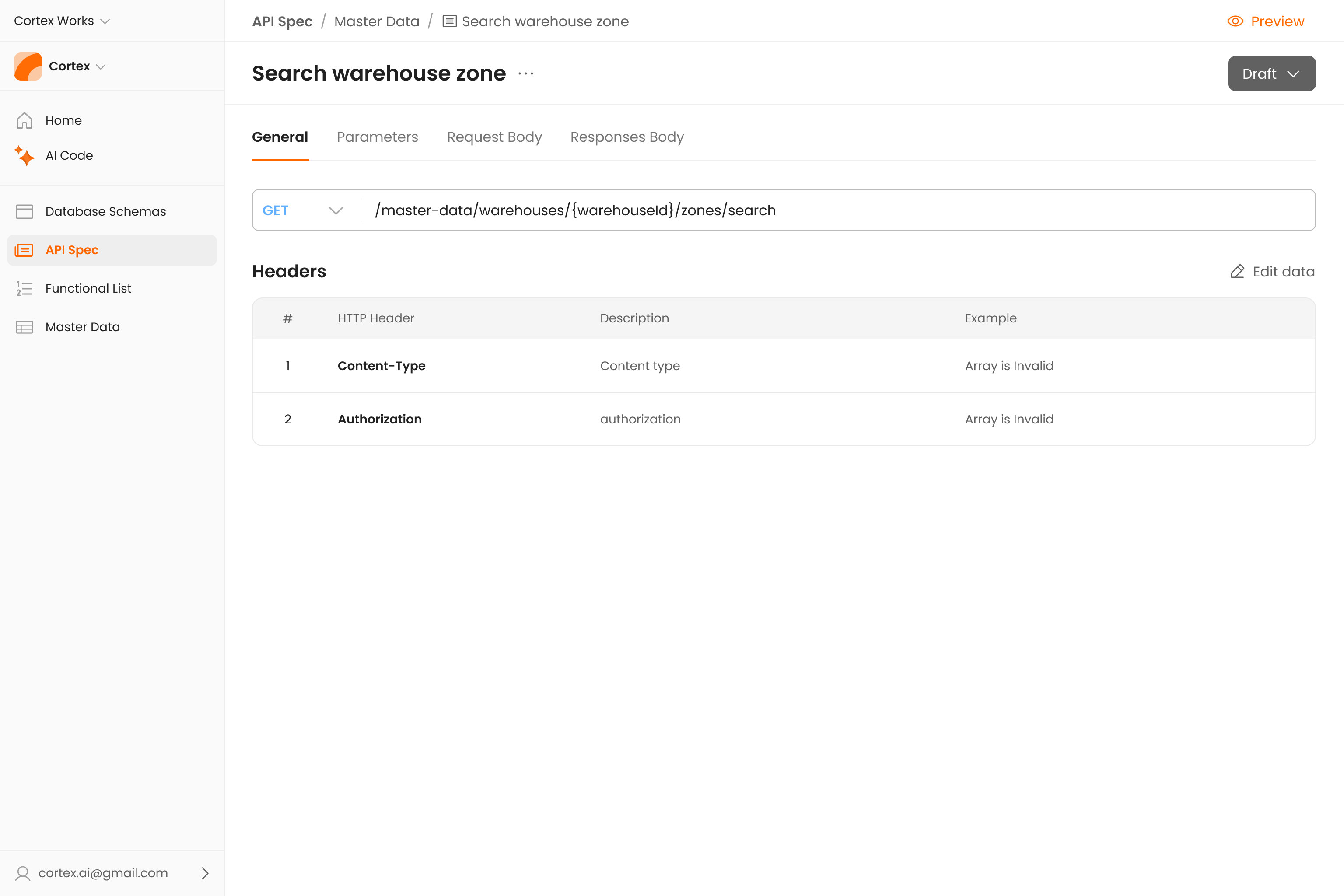This screenshot has height=896, width=1344.
Task: Expand the Cortex Works workspace switcher
Action: 62,21
